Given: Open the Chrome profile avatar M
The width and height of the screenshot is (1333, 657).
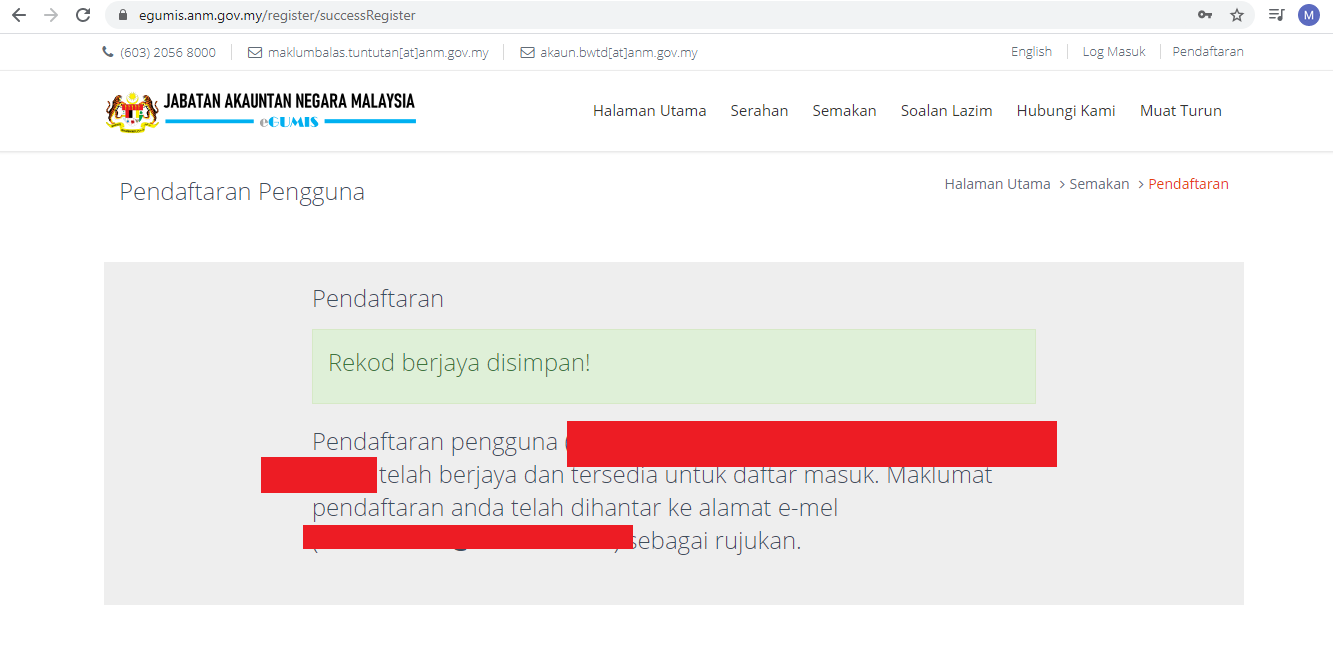Looking at the screenshot, I should point(1308,15).
